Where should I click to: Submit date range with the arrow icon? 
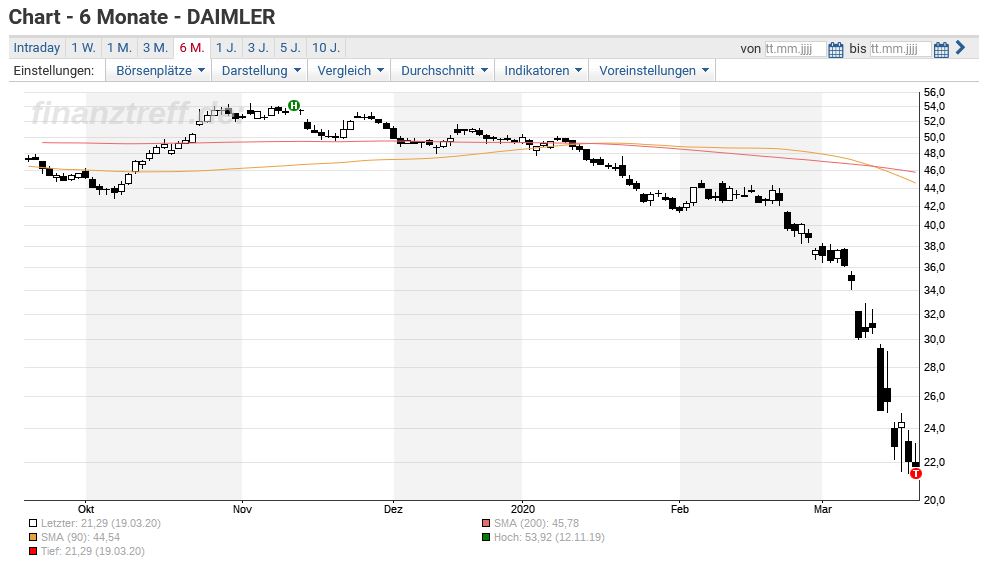click(960, 47)
